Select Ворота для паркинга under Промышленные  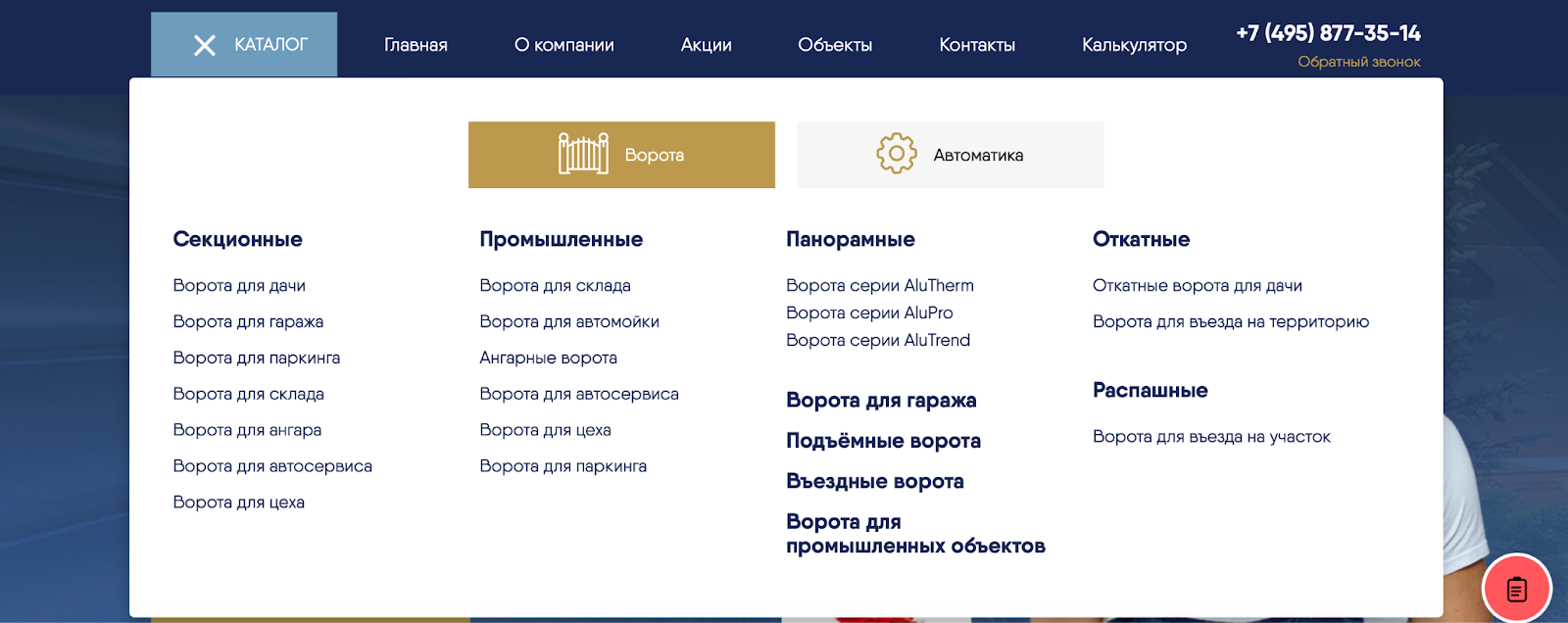(x=563, y=466)
